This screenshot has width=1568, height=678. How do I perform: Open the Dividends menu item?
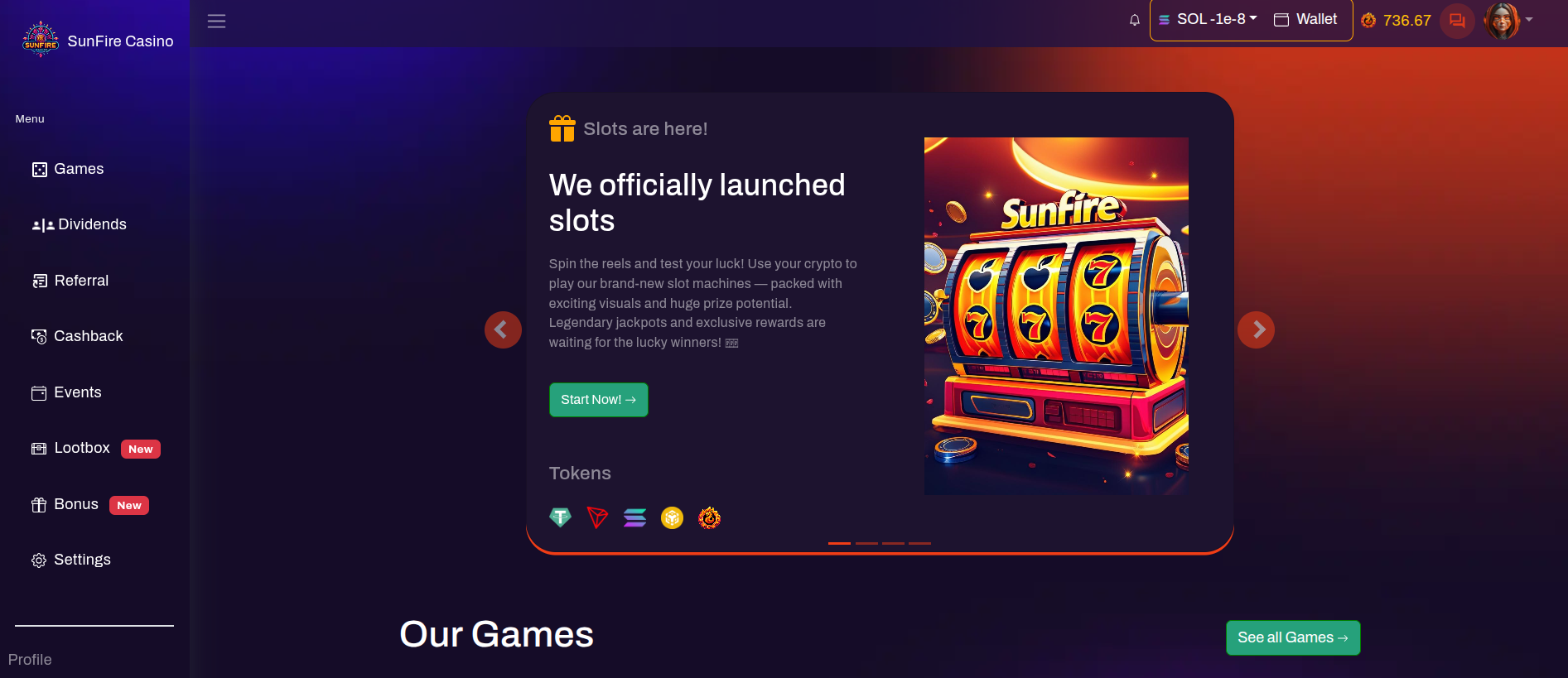[80, 224]
